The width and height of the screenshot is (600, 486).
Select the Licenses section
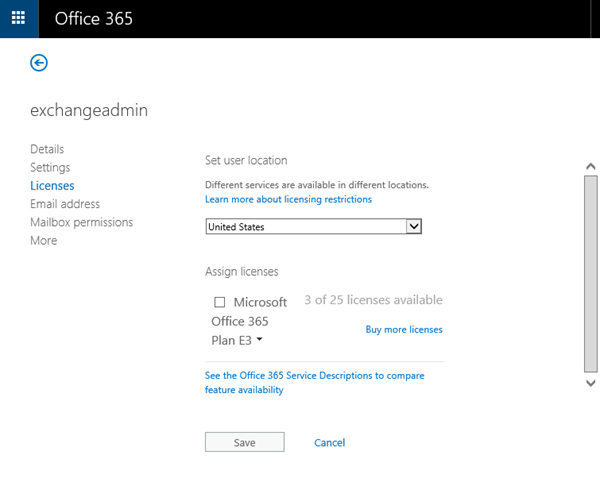tap(52, 186)
